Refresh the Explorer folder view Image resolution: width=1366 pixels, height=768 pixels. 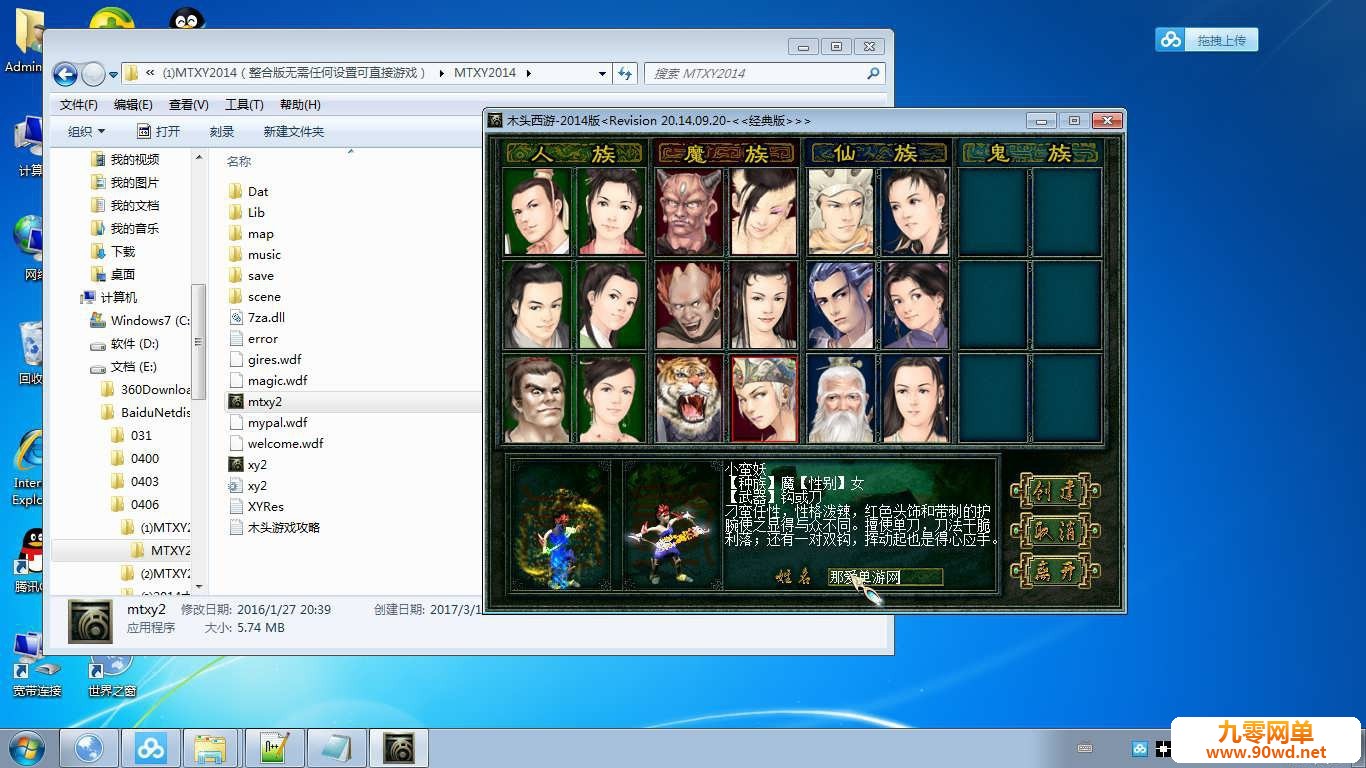point(625,73)
